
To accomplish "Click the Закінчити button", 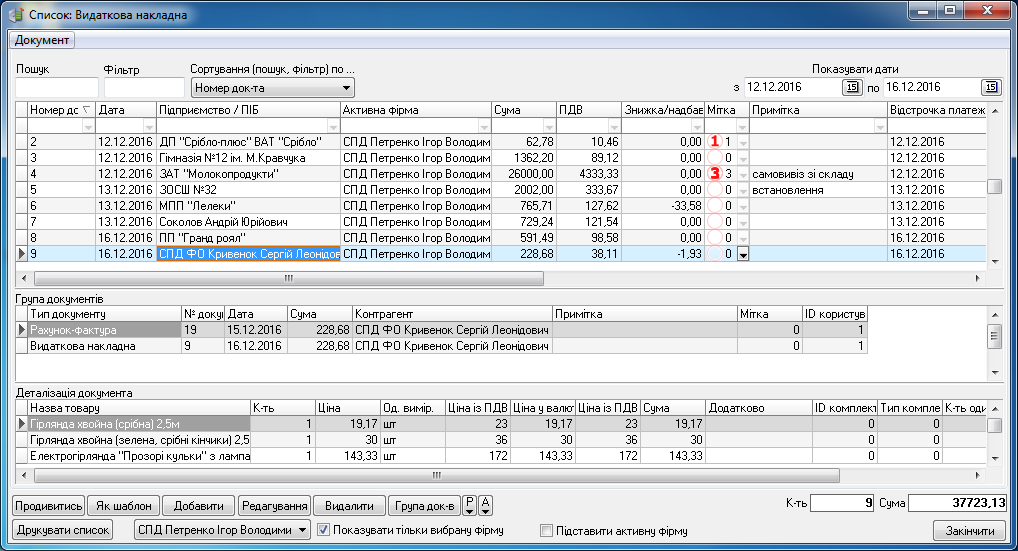I will point(969,530).
